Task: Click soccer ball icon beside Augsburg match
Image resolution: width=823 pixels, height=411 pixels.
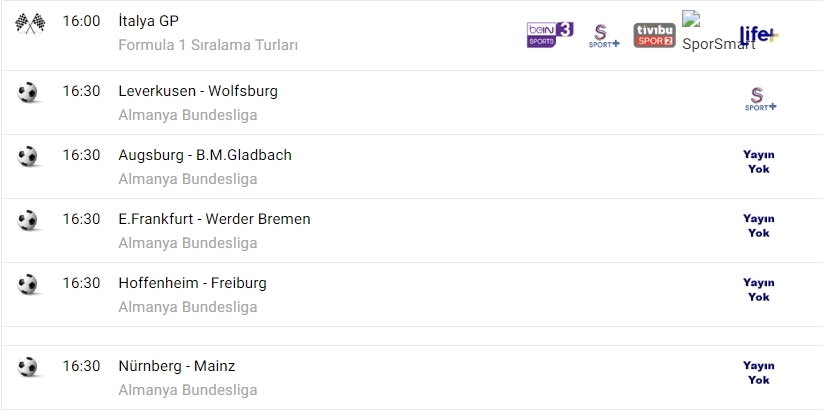Action: point(27,156)
